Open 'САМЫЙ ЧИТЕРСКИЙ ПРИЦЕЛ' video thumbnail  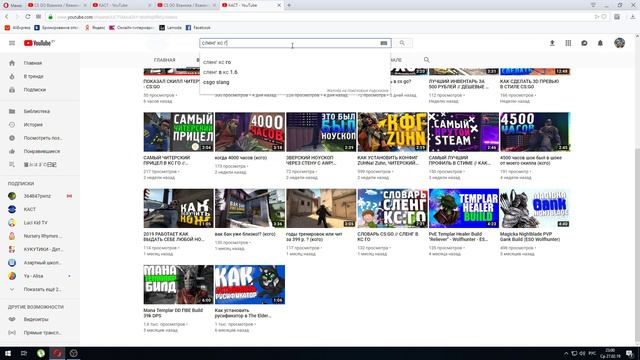click(x=178, y=132)
